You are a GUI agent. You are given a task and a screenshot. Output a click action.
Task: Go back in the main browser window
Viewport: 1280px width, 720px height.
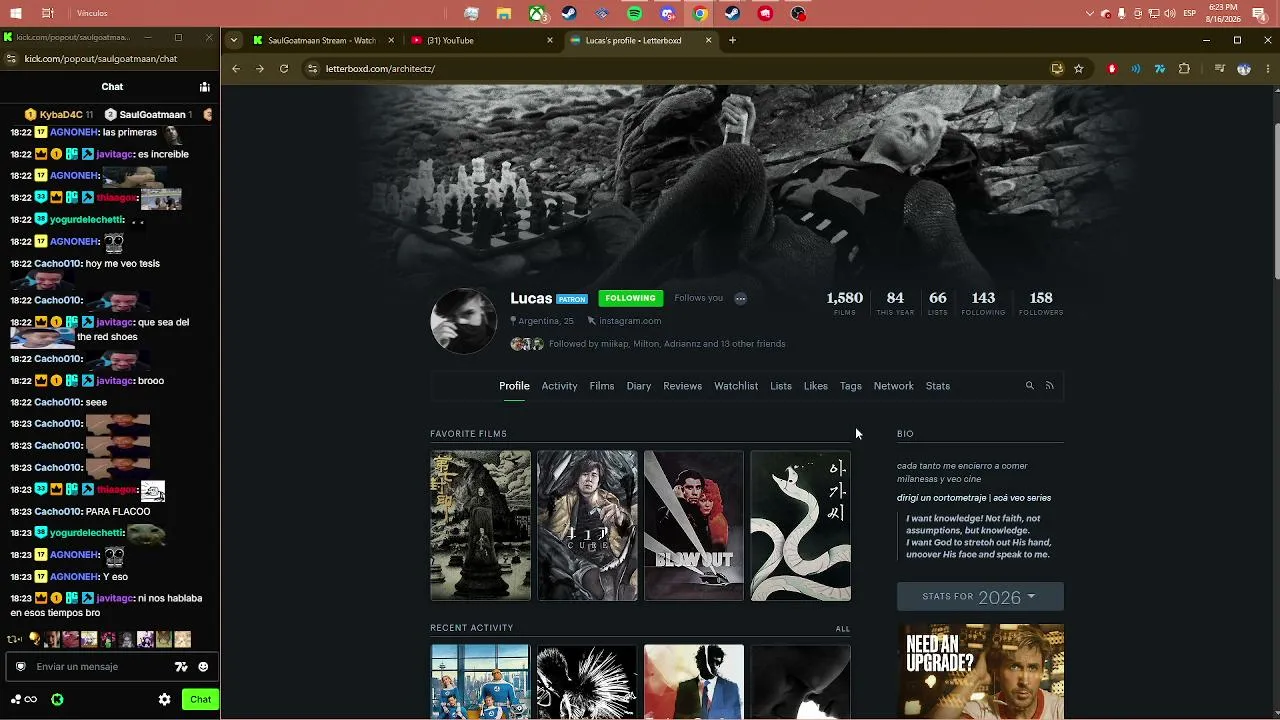coord(236,69)
